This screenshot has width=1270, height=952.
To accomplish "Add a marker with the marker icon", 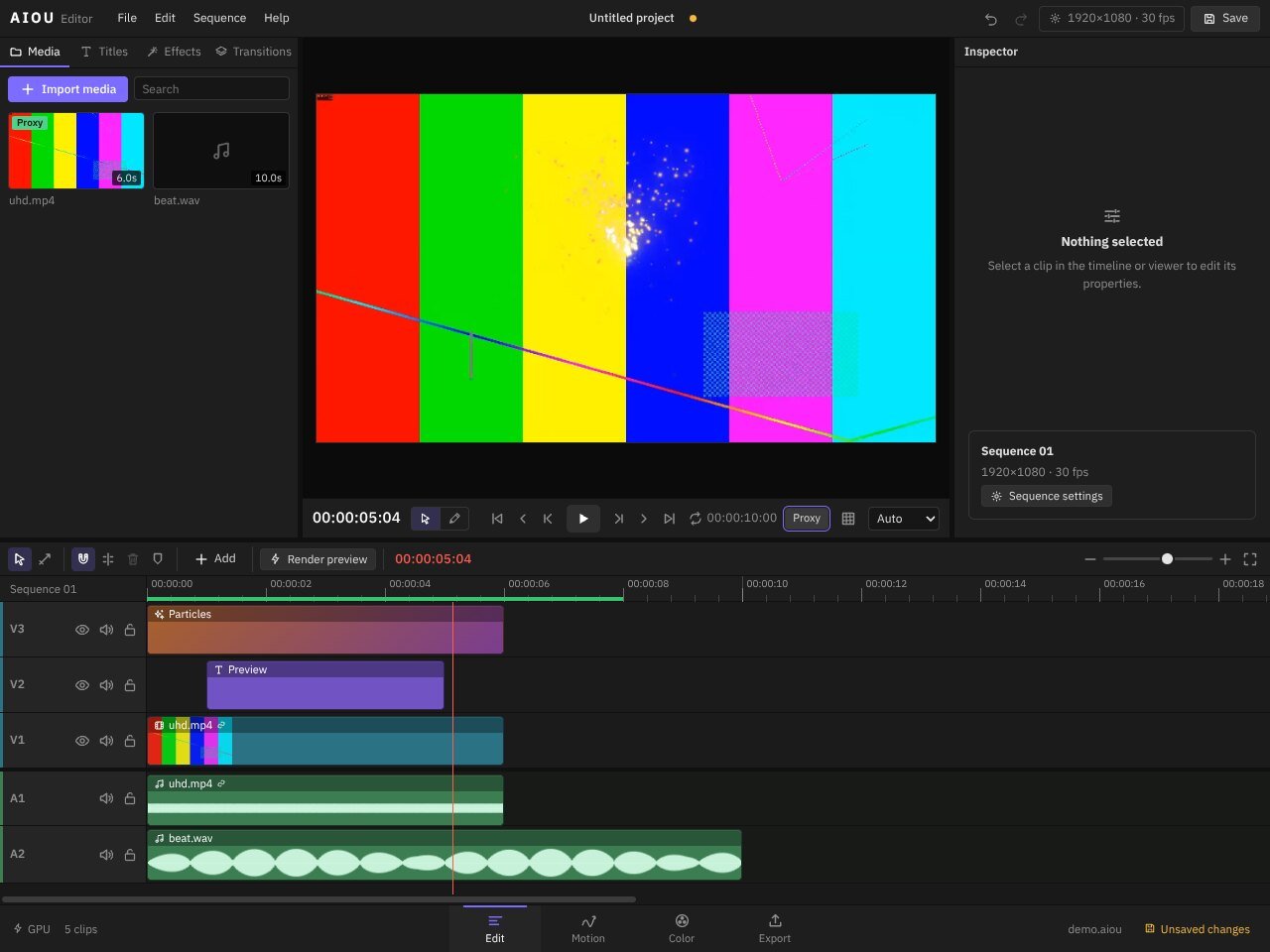I will point(158,559).
